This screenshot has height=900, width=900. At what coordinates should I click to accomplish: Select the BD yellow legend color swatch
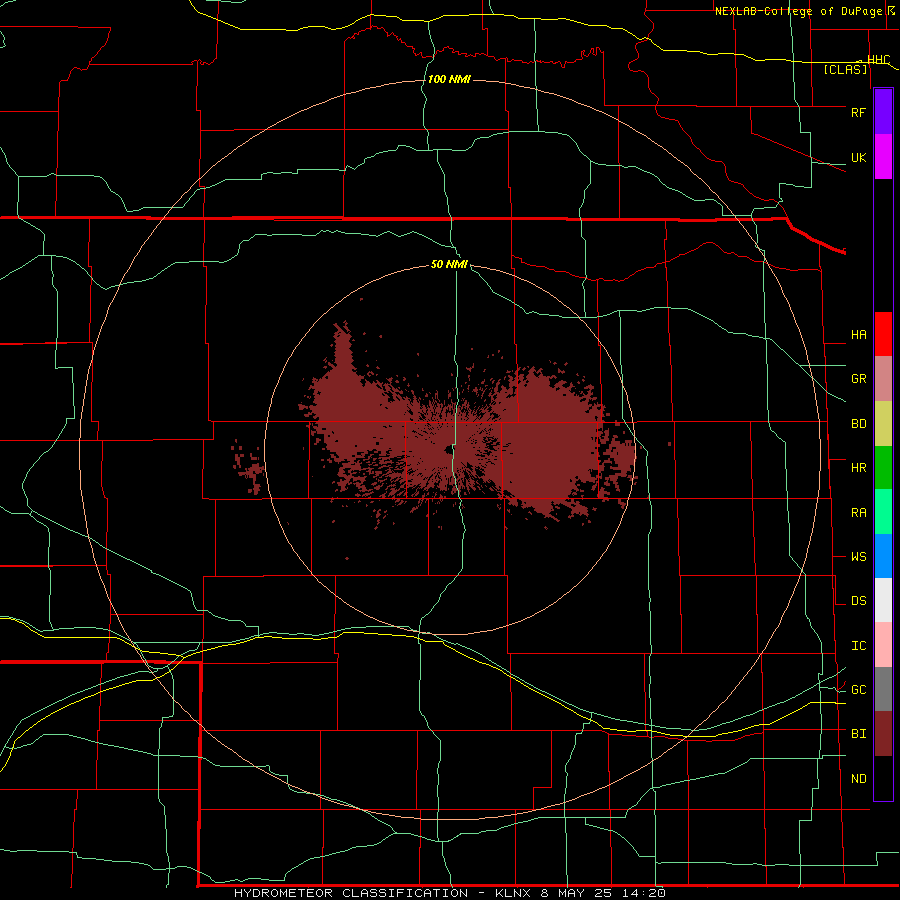(x=883, y=424)
